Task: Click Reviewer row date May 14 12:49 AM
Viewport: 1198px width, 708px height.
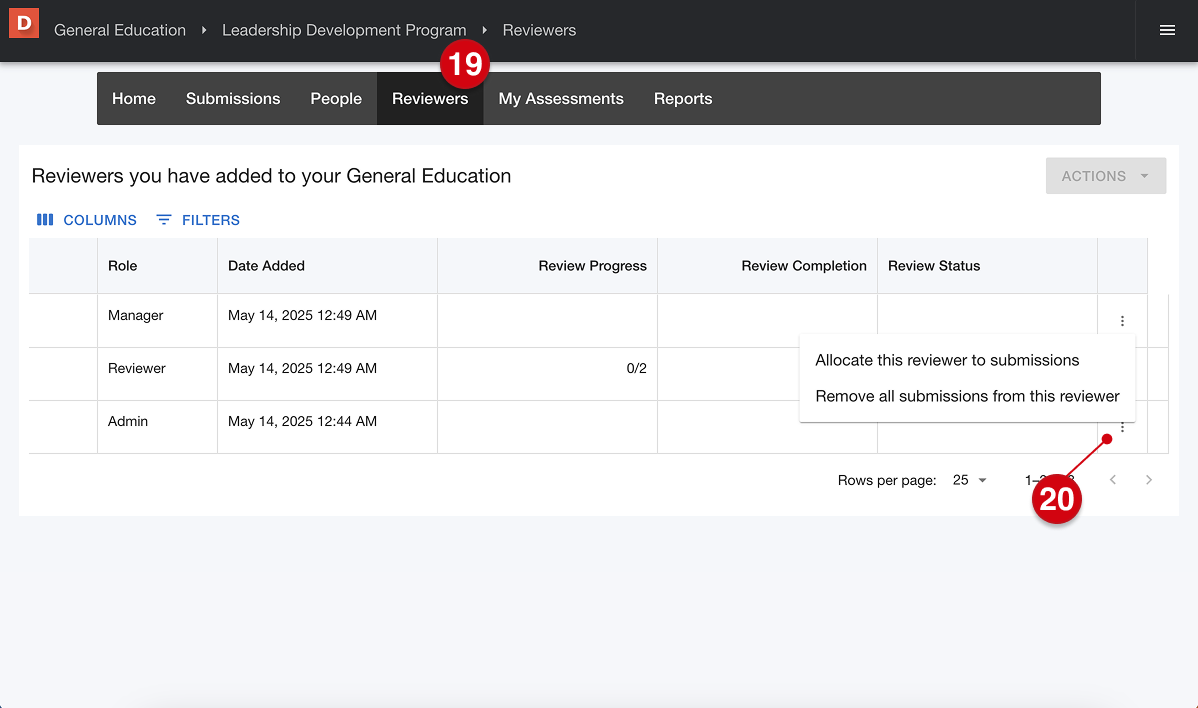Action: pyautogui.click(x=303, y=368)
